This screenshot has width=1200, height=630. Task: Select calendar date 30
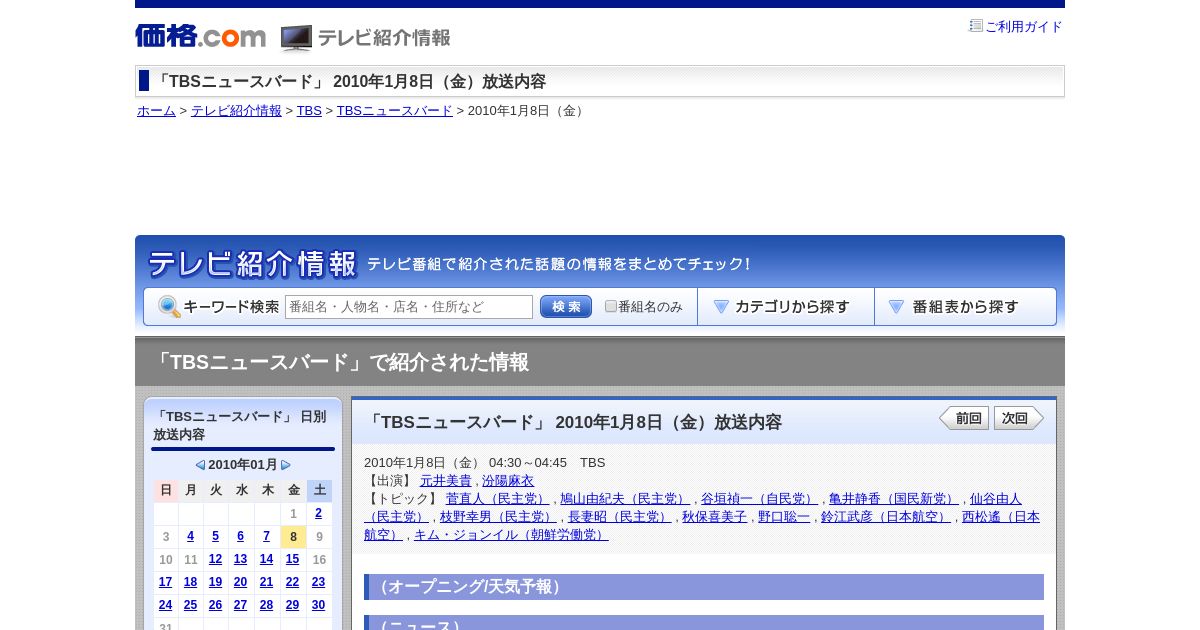point(318,605)
